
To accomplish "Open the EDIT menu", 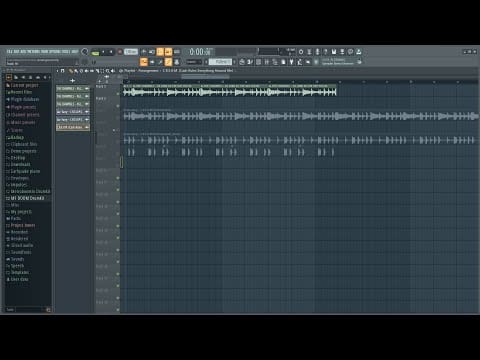I will coord(17,52).
